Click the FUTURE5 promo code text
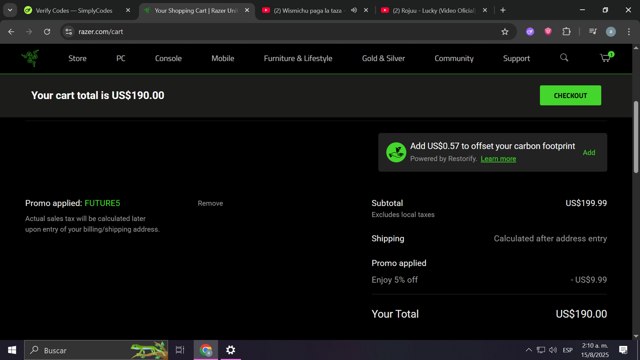640x360 pixels. 102,203
